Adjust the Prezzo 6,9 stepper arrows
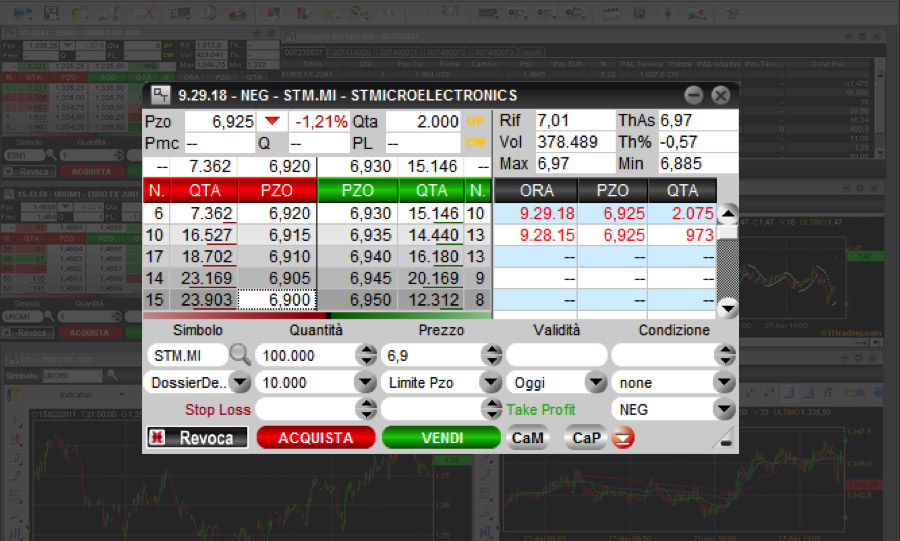This screenshot has height=541, width=900. click(x=491, y=355)
